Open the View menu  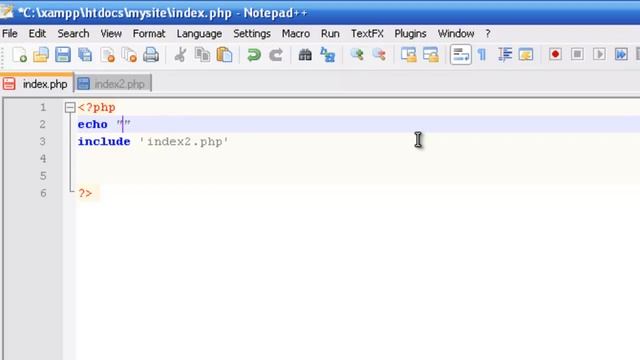111,33
